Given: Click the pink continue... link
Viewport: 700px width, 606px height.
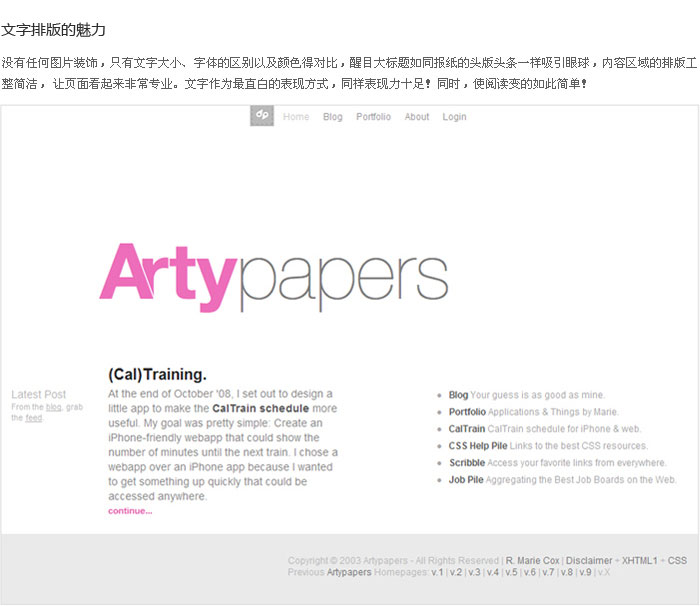Looking at the screenshot, I should pyautogui.click(x=130, y=511).
